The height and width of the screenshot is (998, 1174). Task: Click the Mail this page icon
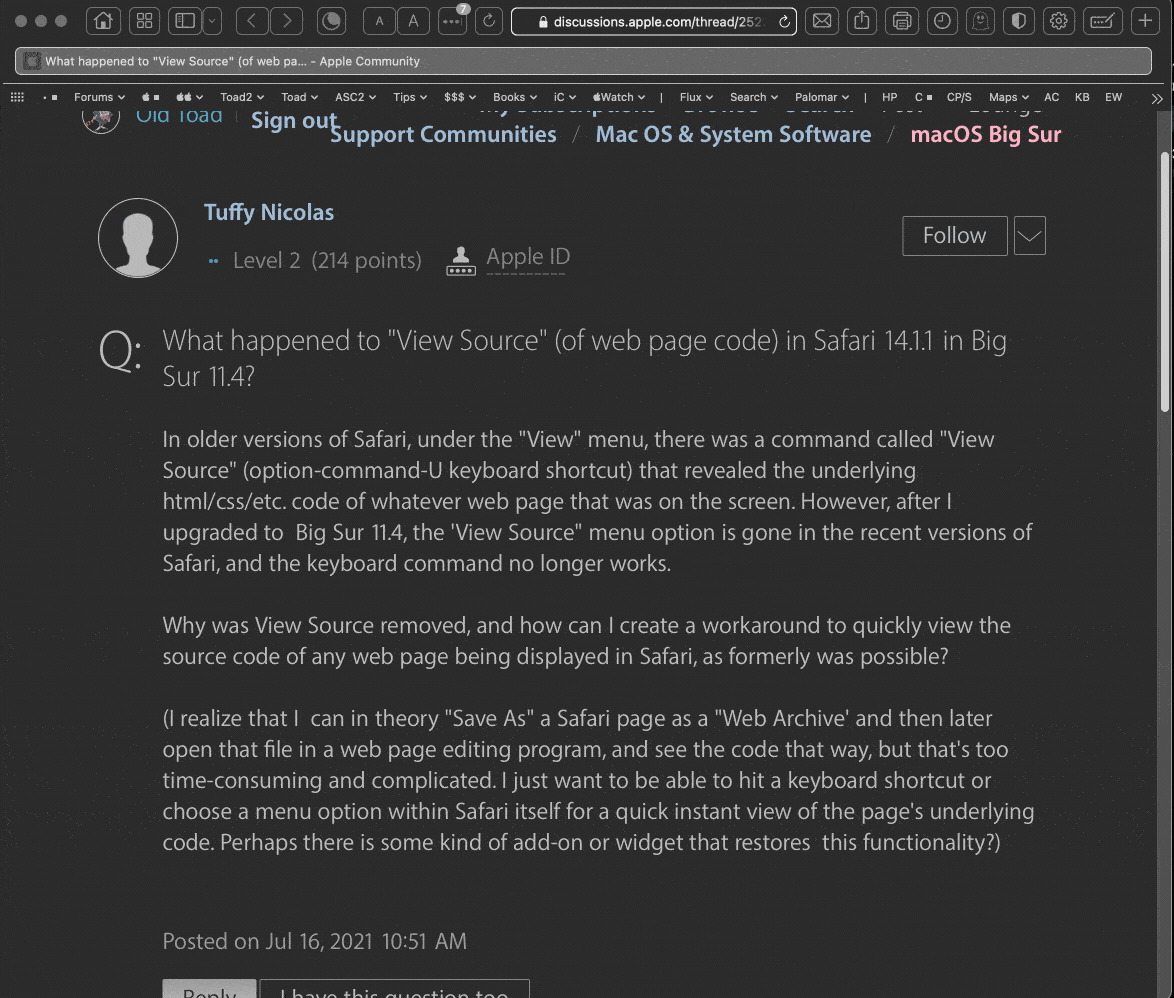[x=822, y=21]
